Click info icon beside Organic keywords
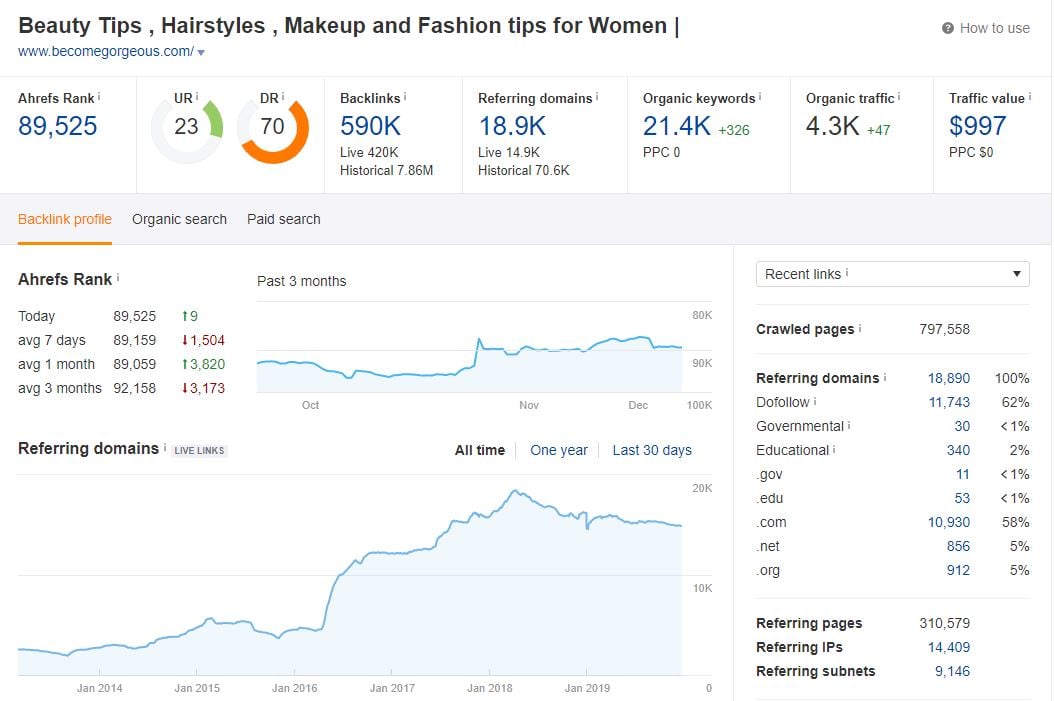Viewport: 1054px width, 701px height. click(760, 97)
